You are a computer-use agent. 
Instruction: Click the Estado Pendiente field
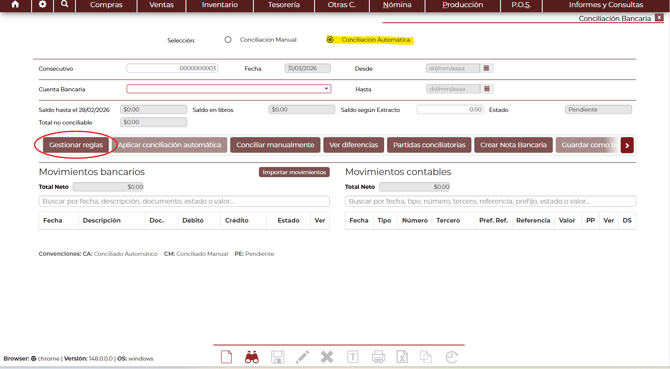598,110
